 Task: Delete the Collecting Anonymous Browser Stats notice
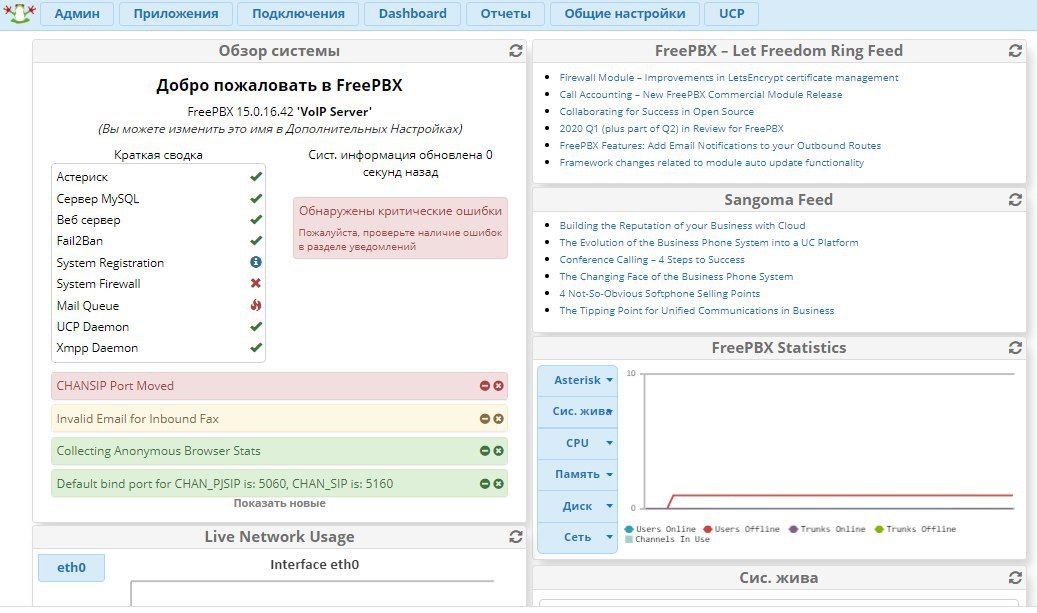click(x=499, y=450)
